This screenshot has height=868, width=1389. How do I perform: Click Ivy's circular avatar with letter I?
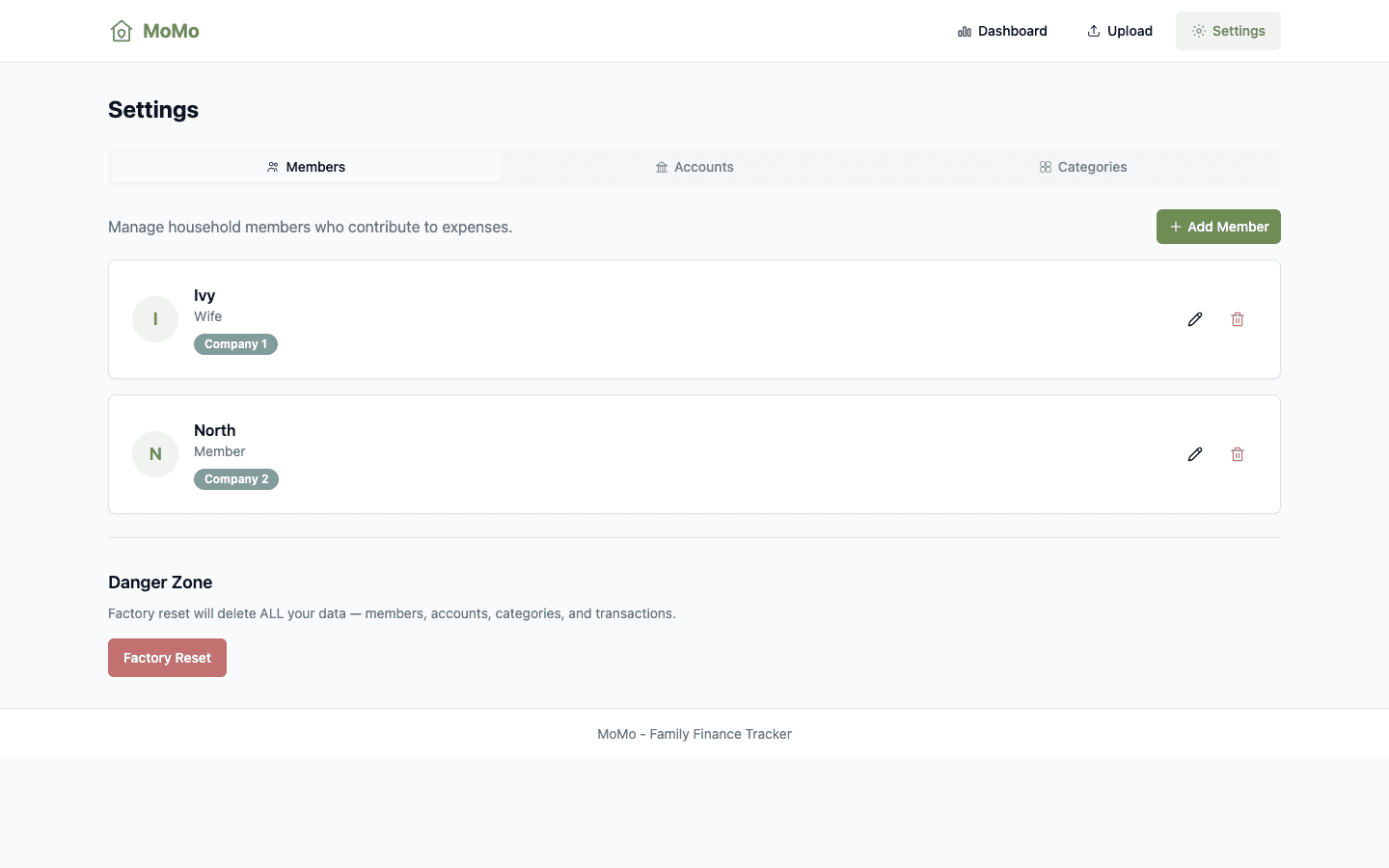click(x=155, y=318)
